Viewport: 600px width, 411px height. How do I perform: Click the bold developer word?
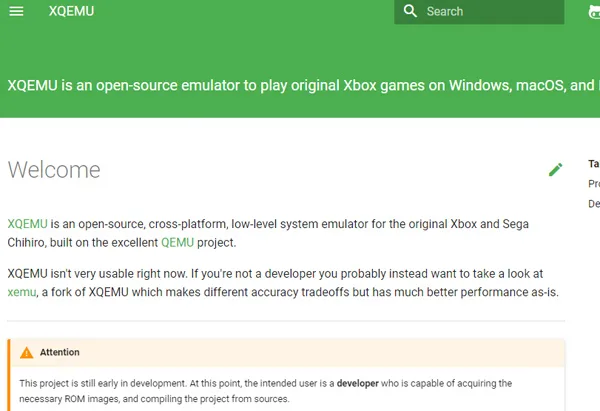point(357,383)
